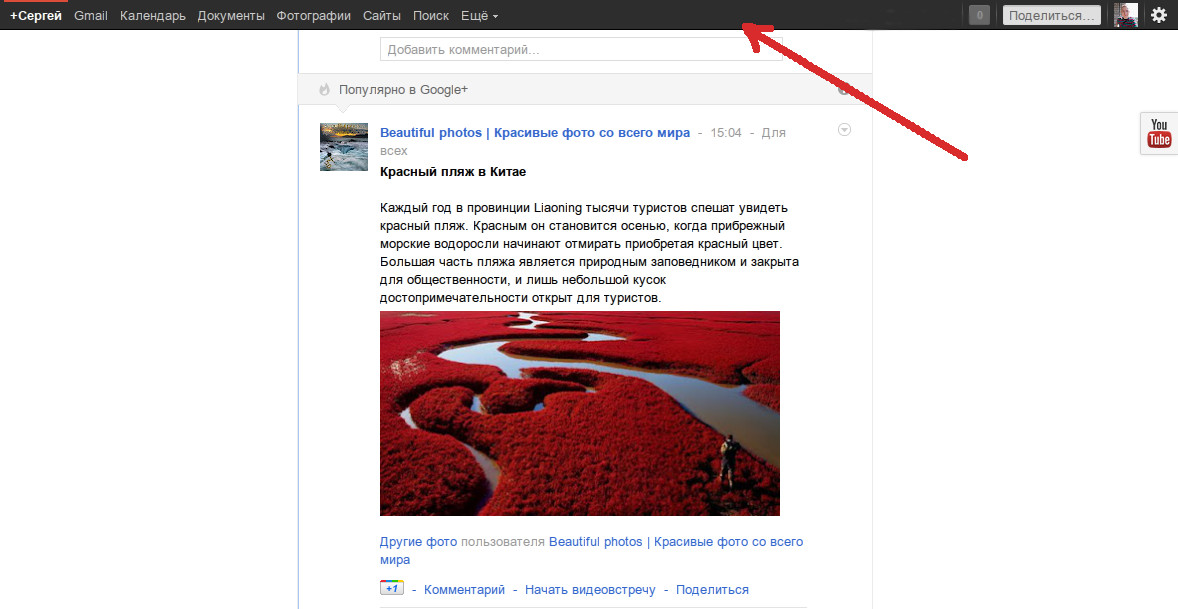This screenshot has width=1178, height=609.
Task: Open Gmail from the top bar
Action: pyautogui.click(x=90, y=15)
